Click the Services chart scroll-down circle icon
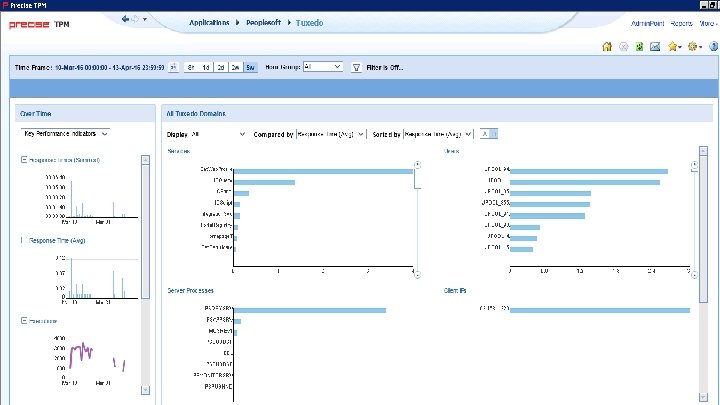Screen dimensions: 720x405 (x=417, y=275)
